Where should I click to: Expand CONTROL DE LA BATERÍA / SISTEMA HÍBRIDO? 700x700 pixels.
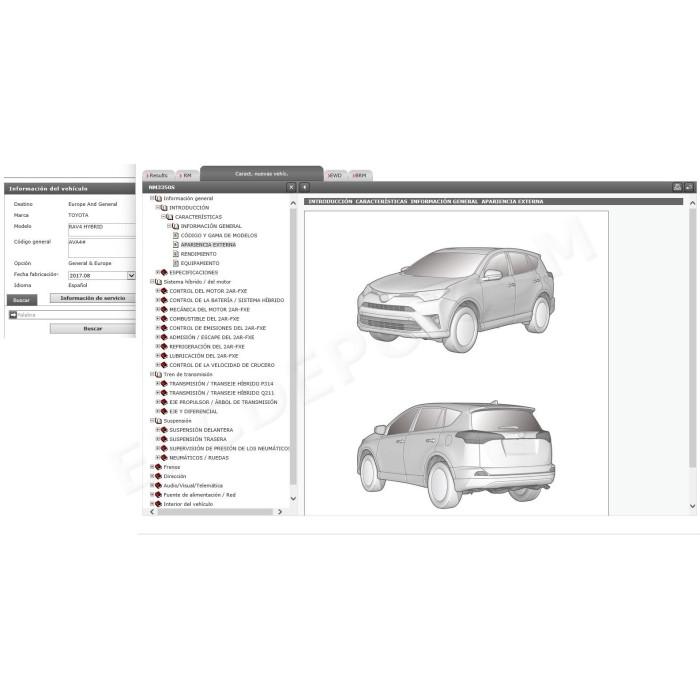158,300
